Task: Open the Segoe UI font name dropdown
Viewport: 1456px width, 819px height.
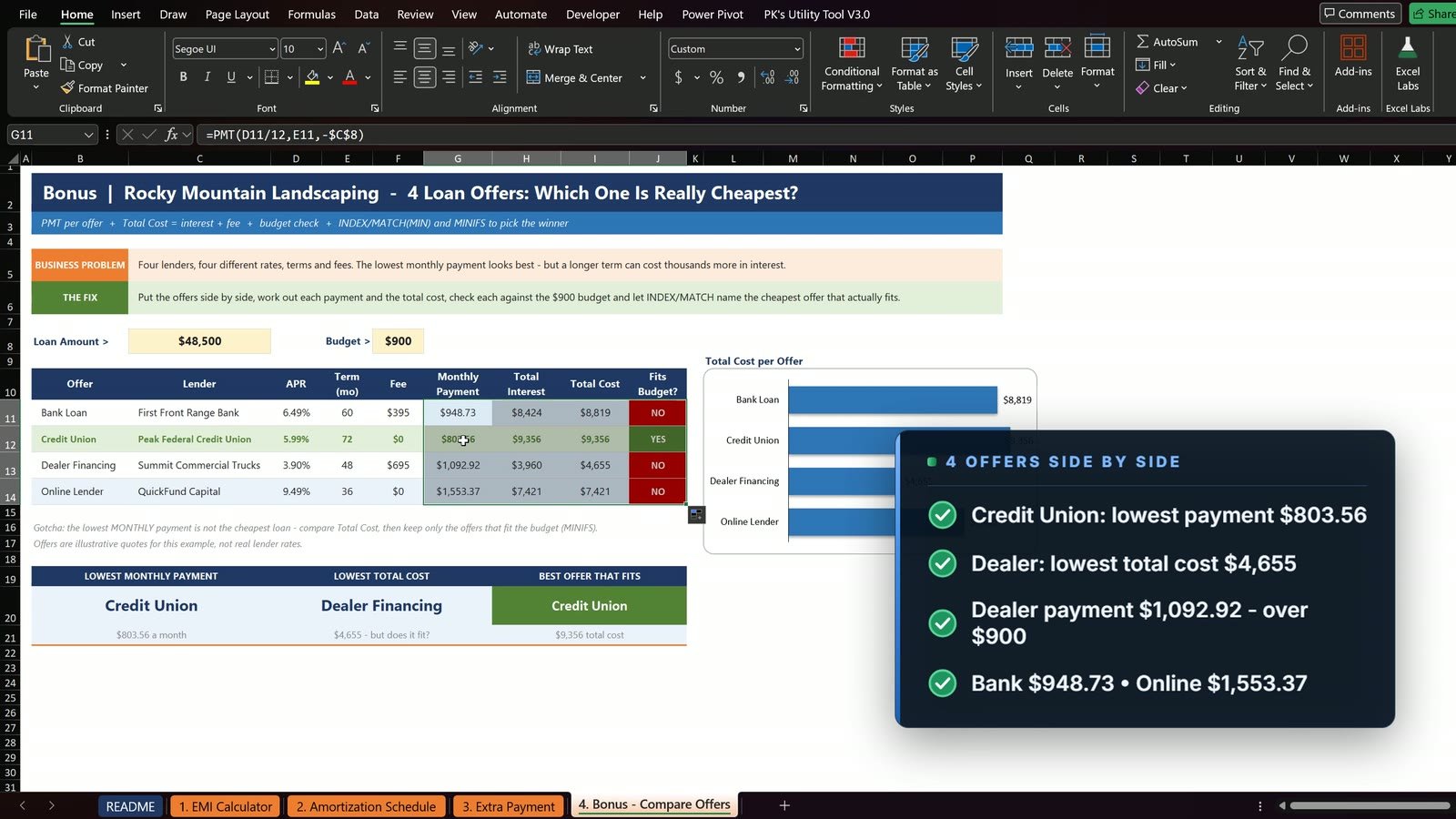Action: click(271, 49)
